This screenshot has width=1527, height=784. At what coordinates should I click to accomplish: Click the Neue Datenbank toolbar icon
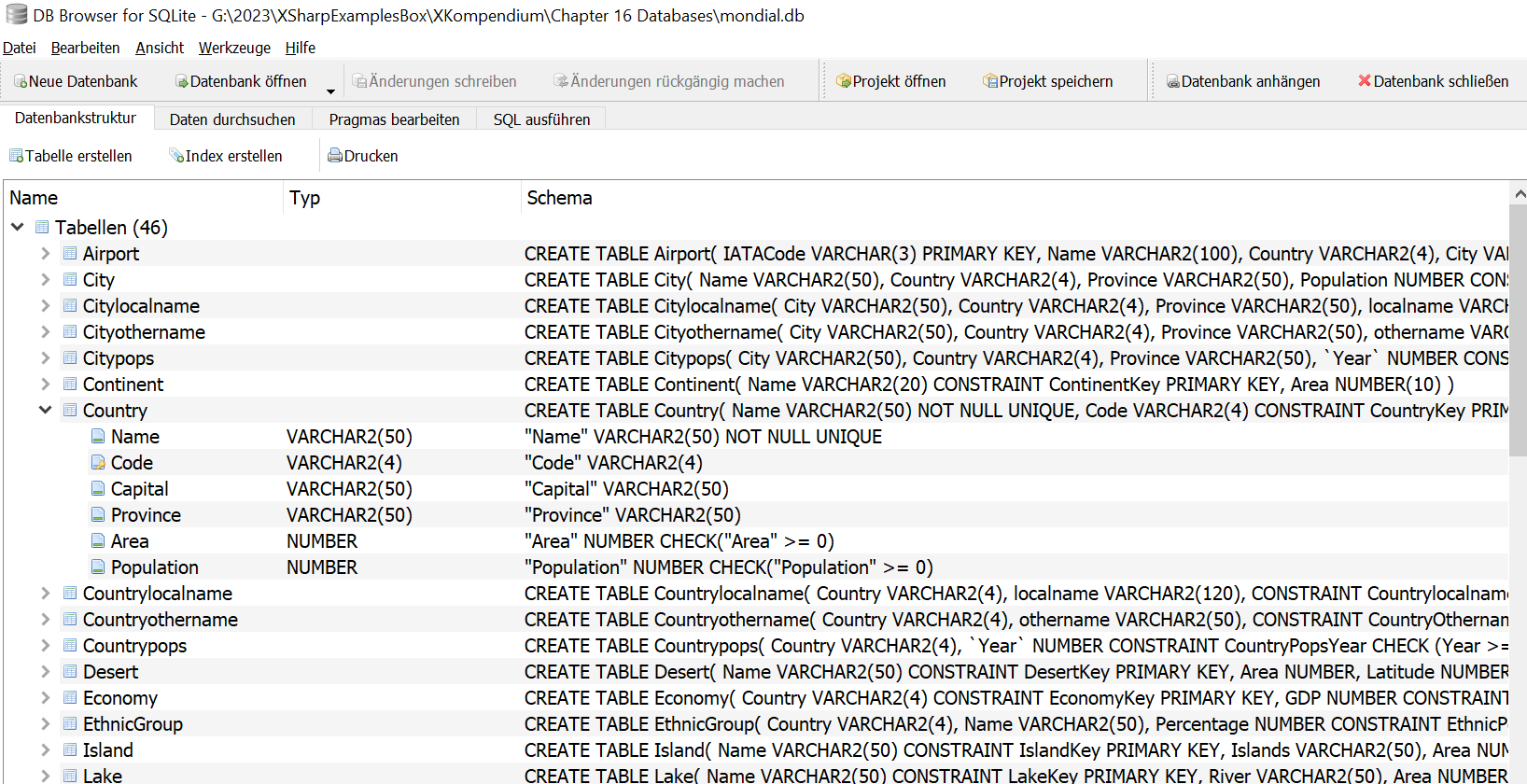click(21, 82)
